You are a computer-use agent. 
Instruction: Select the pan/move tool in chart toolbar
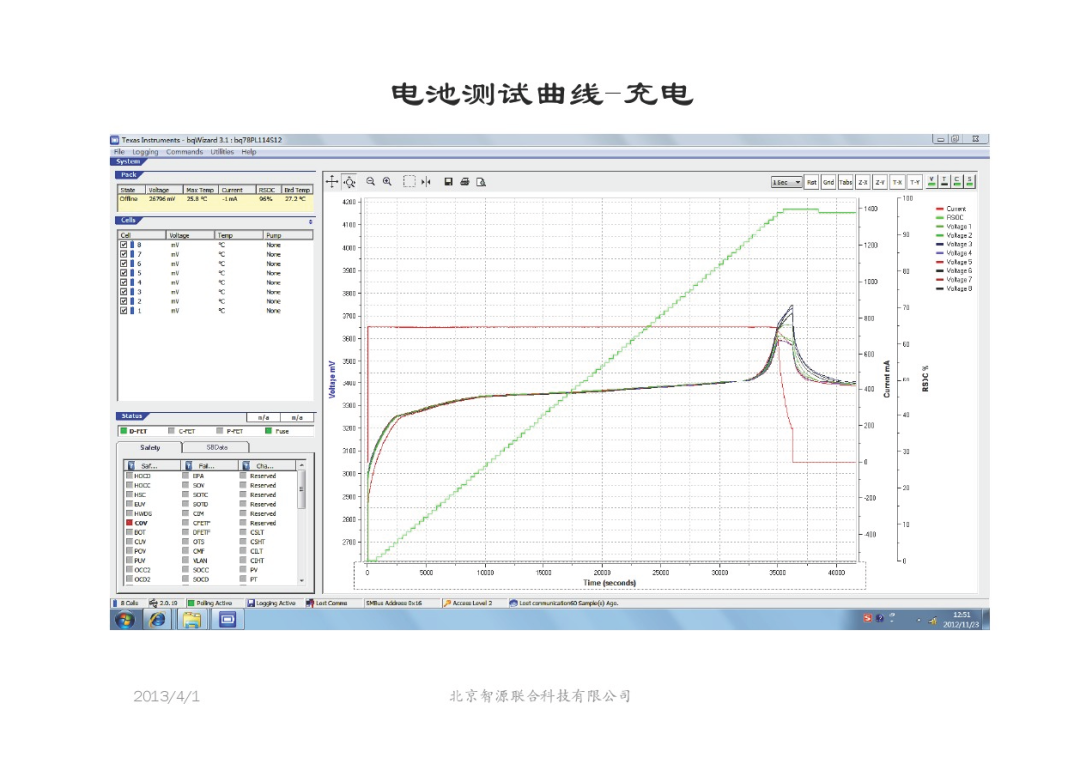click(x=333, y=182)
